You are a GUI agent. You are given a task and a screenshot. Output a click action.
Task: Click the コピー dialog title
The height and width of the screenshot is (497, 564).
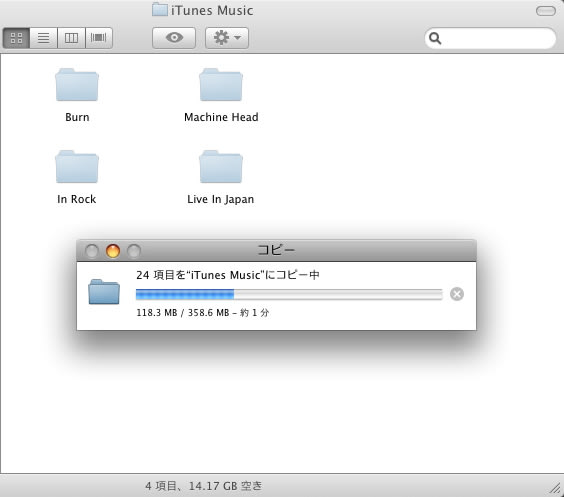(276, 250)
